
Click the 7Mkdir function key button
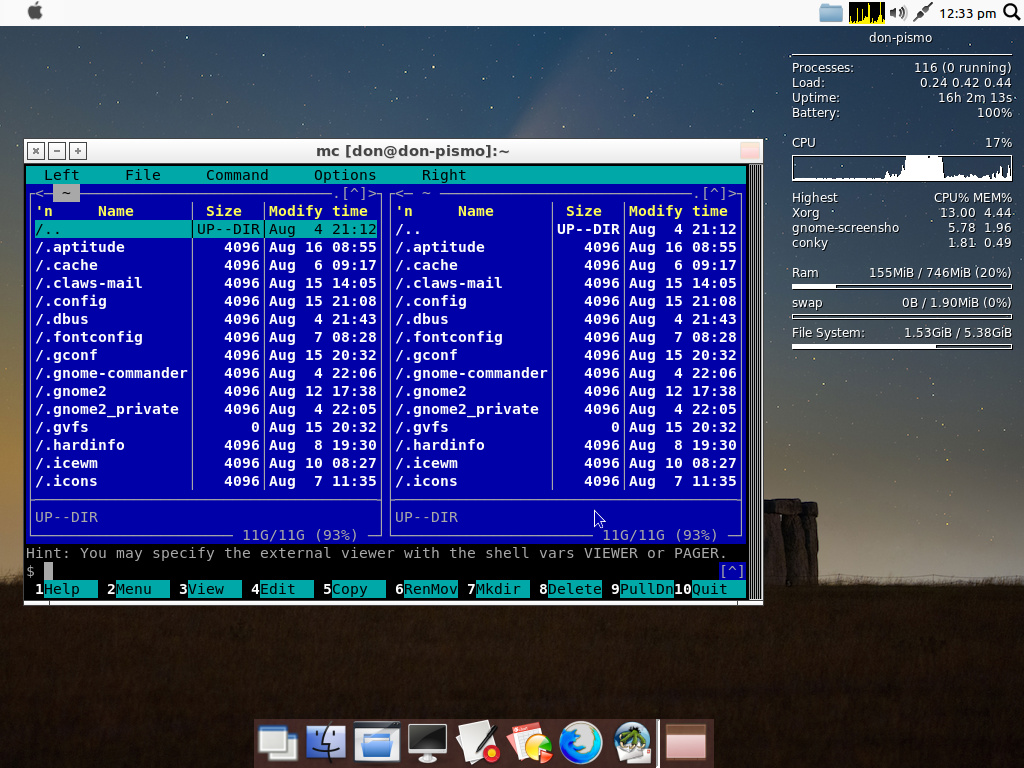[498, 589]
